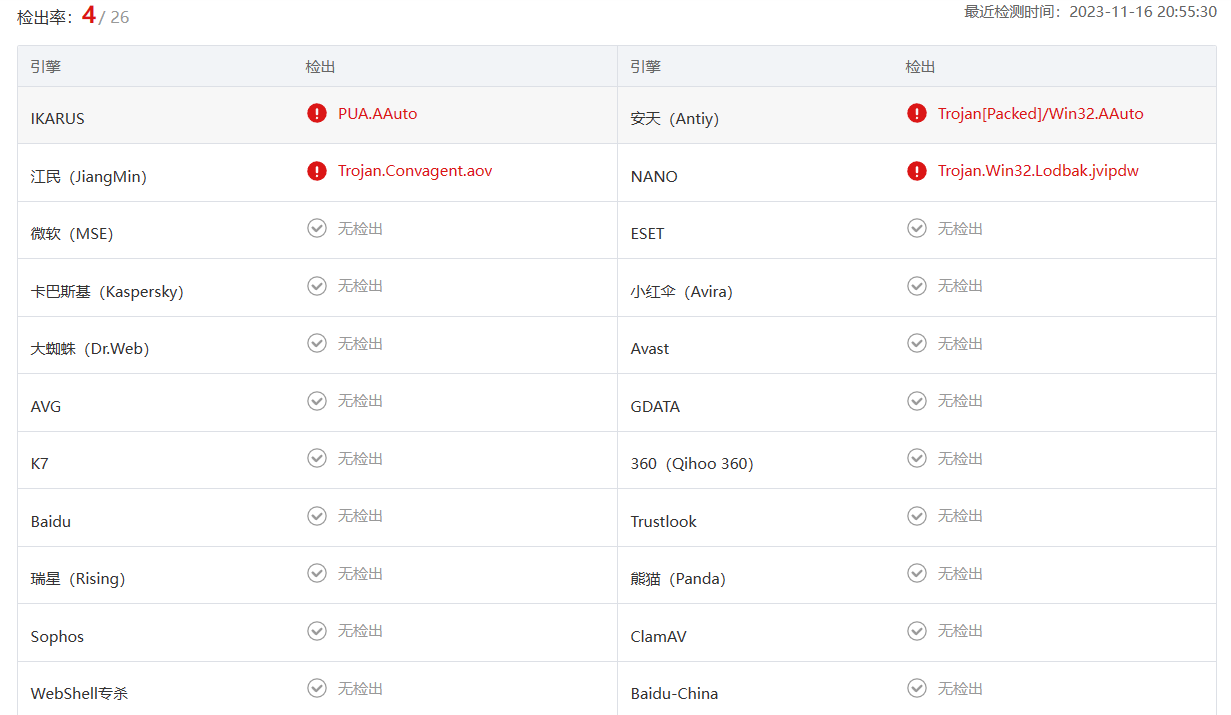Click the check icon in the Avast row
This screenshot has height=715, width=1231.
917,343
